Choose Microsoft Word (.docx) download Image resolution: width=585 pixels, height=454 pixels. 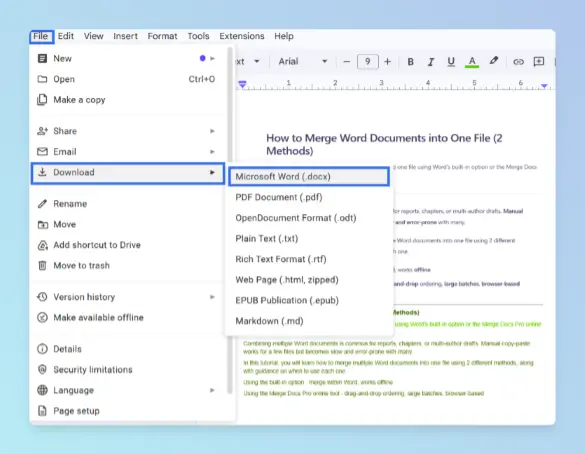[309, 176]
